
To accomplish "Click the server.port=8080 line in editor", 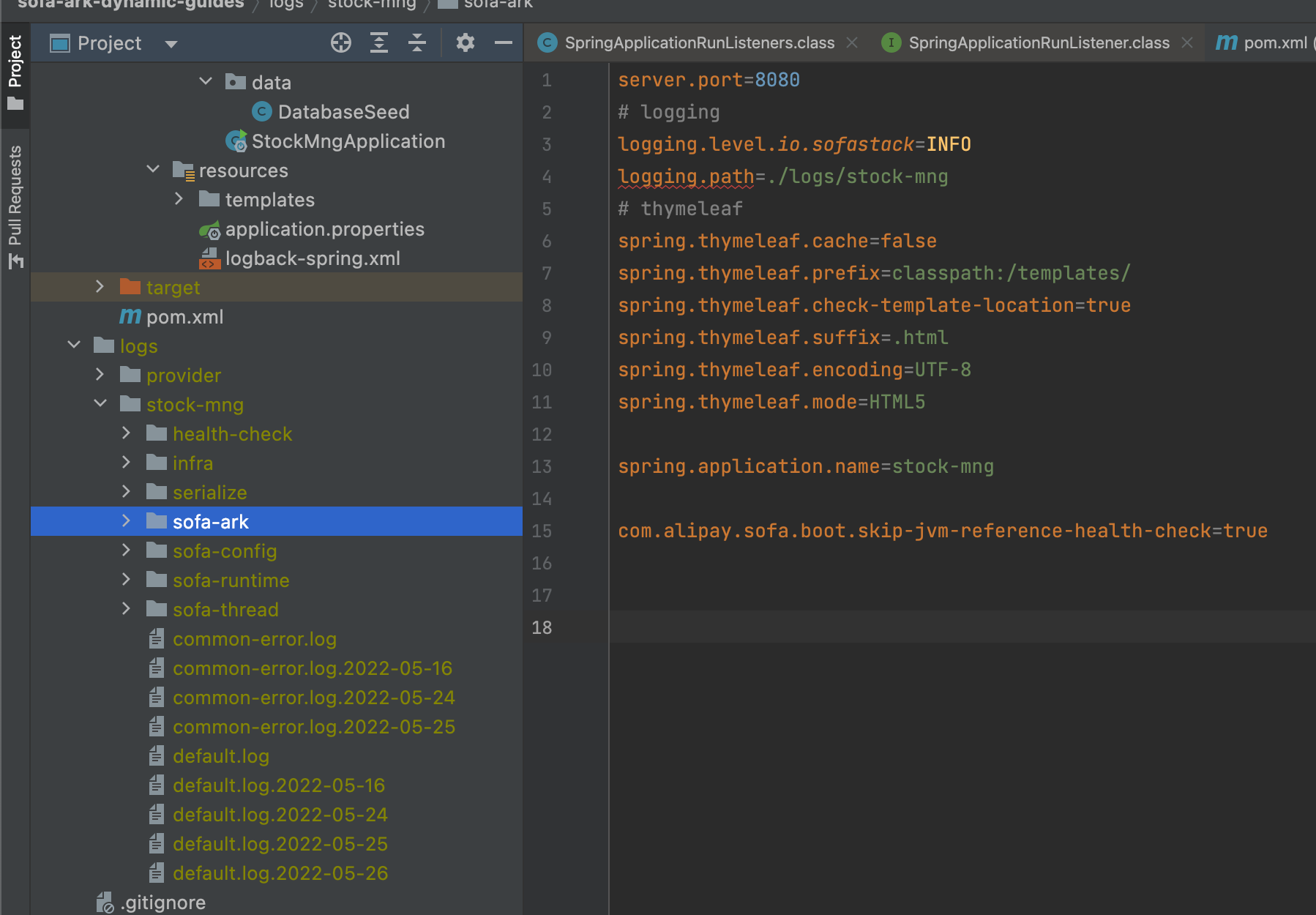I will (709, 80).
